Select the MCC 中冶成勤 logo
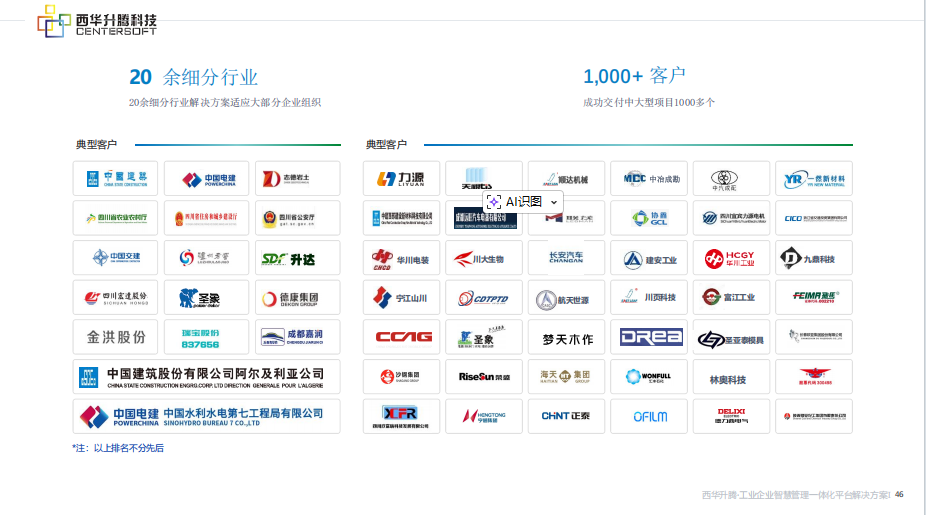 [x=649, y=179]
